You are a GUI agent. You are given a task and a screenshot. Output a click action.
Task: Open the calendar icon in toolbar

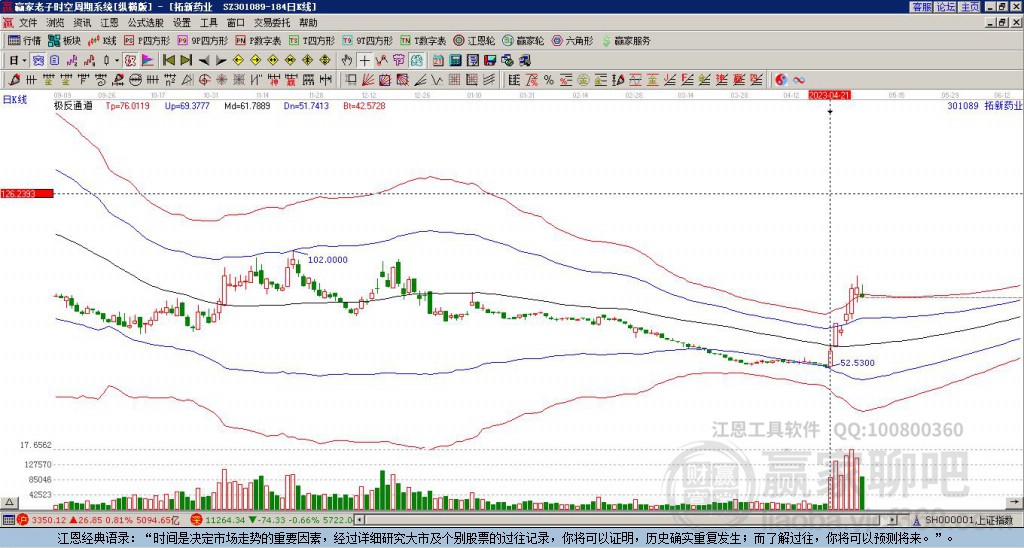[438, 61]
